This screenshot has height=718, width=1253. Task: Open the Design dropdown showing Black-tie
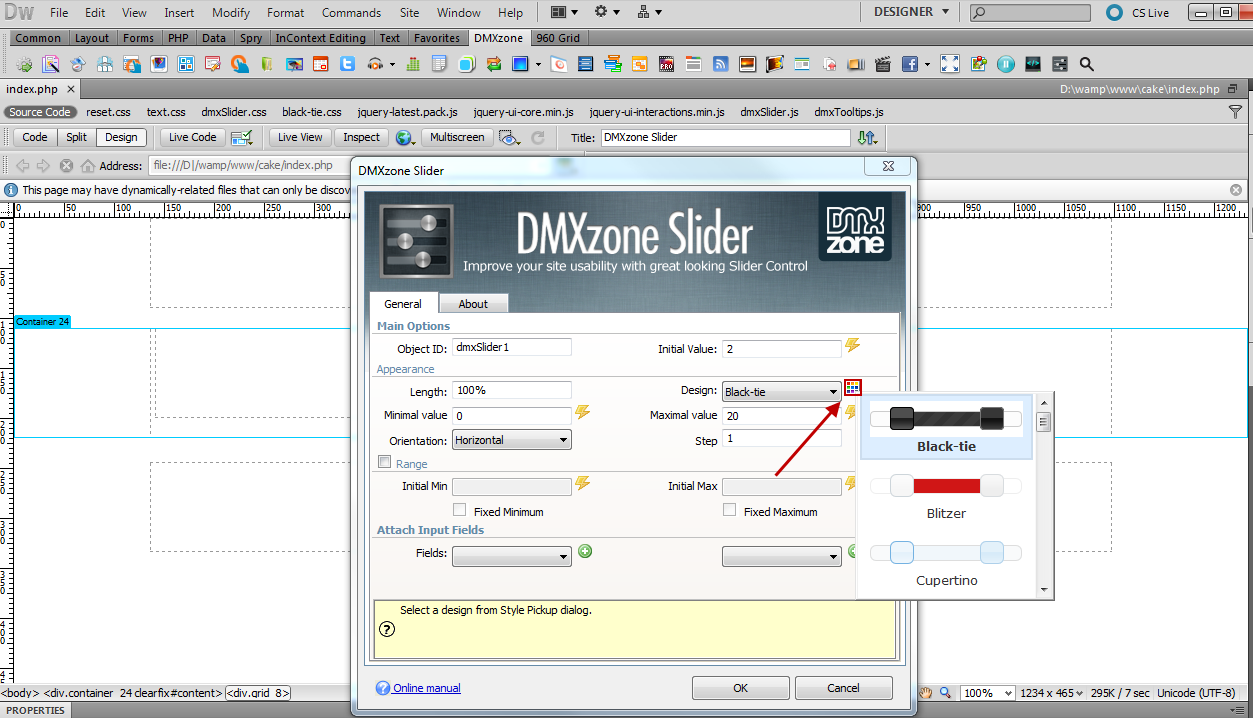(x=781, y=392)
